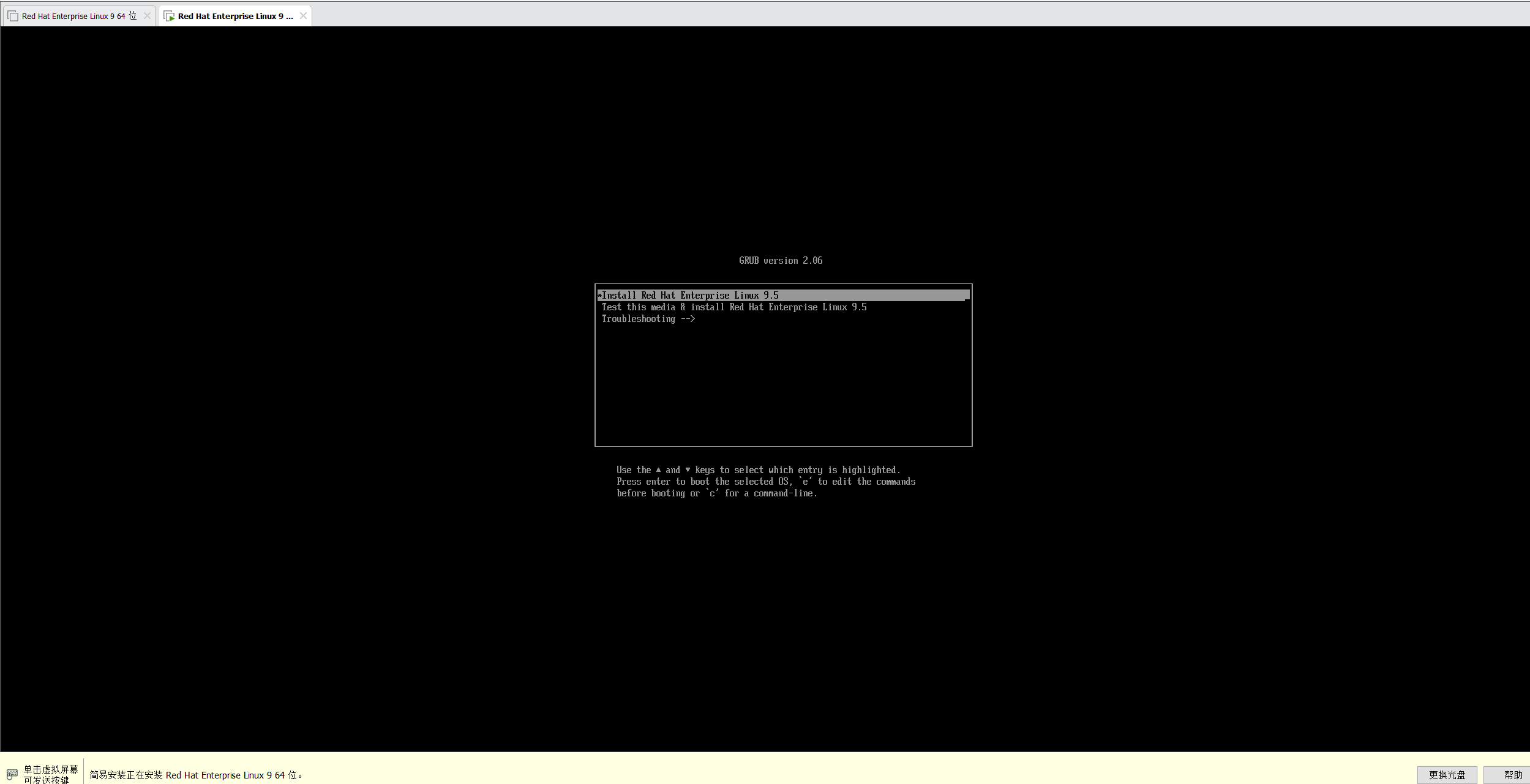Click the 'Press enter to boot' help line
The height and width of the screenshot is (784, 1530).
pyautogui.click(x=766, y=482)
